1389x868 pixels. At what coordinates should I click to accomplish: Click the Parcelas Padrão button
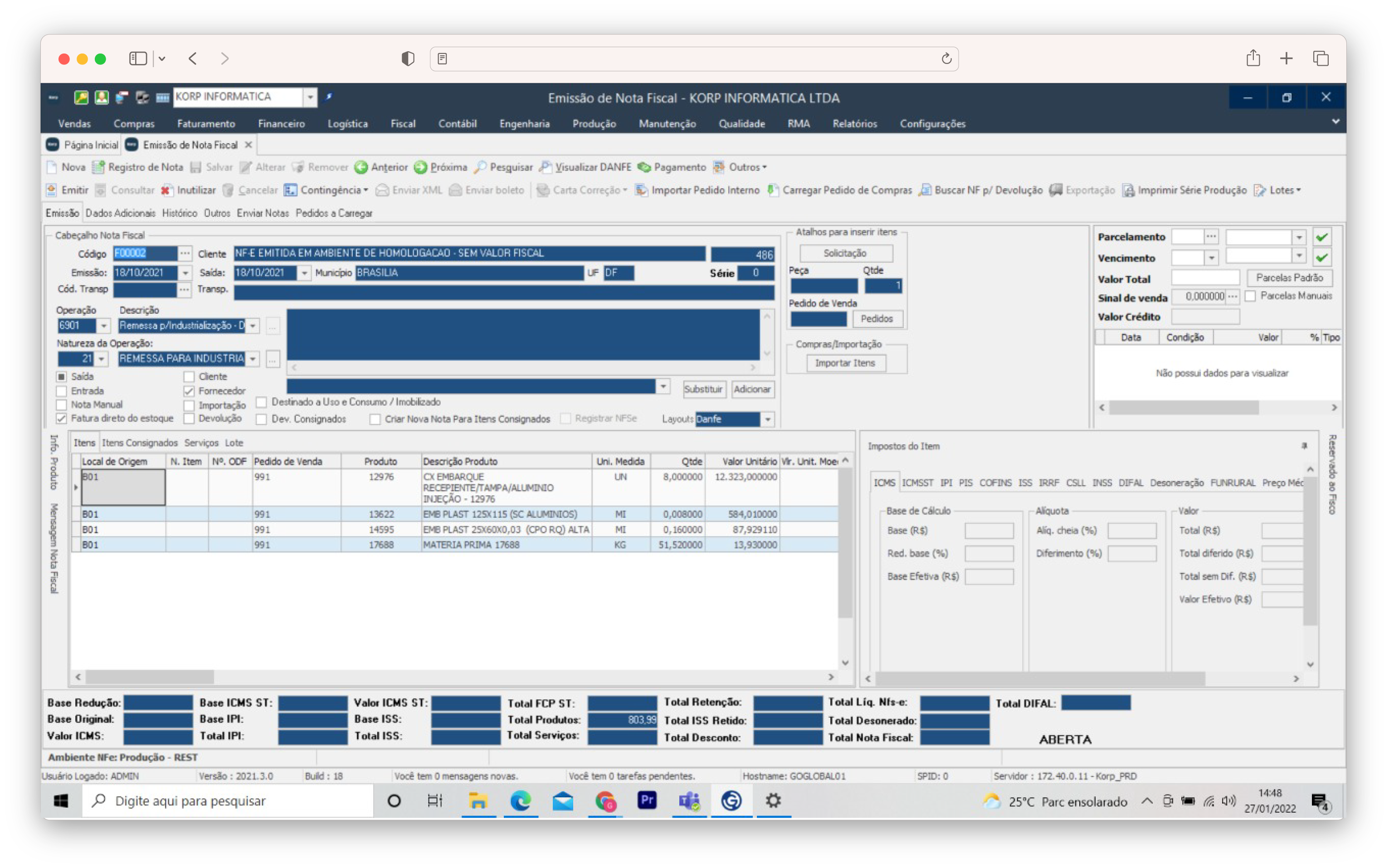1289,278
